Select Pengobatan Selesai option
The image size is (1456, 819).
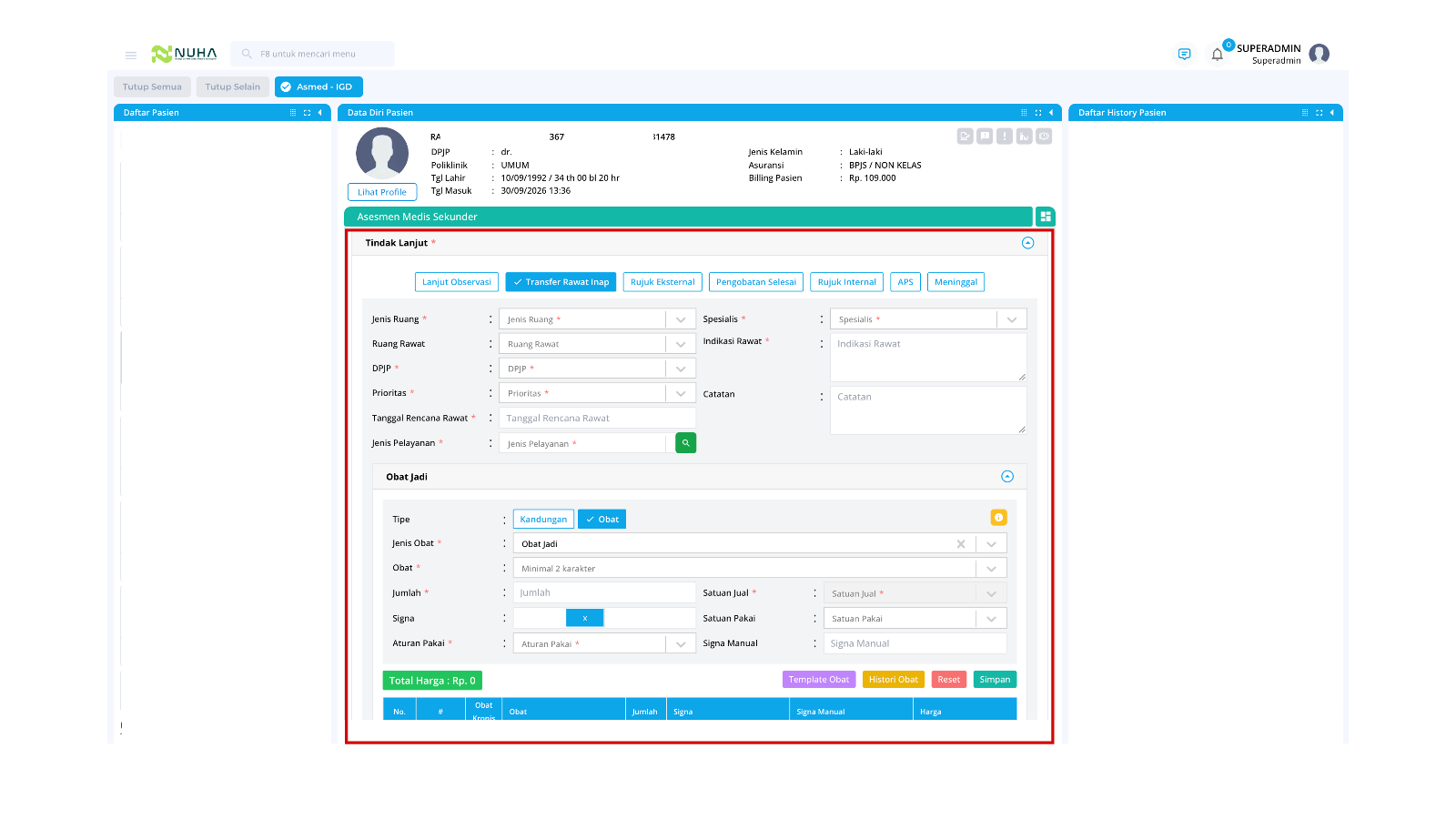click(756, 282)
